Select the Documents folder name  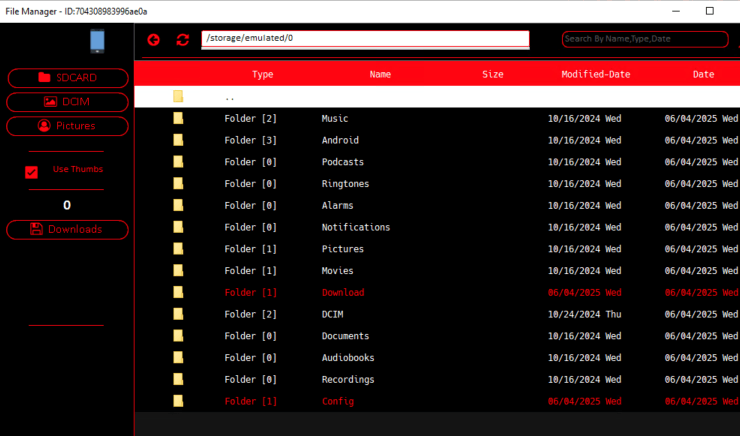click(345, 336)
